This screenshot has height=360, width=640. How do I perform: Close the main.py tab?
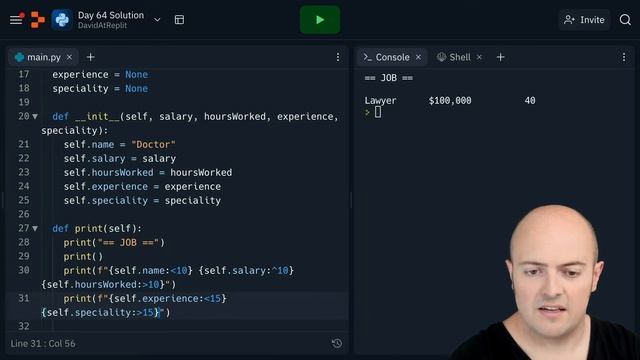[x=69, y=57]
